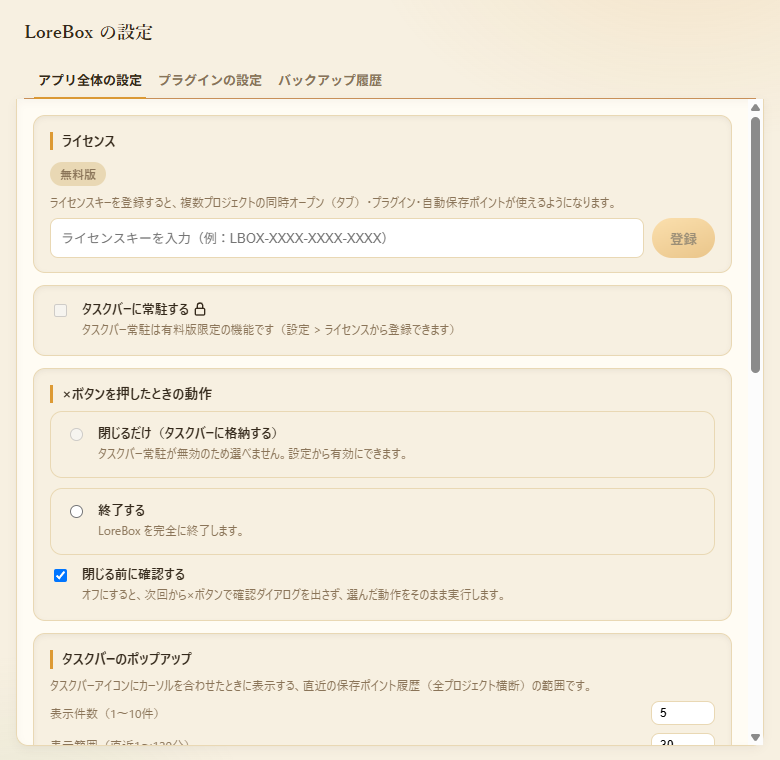The height and width of the screenshot is (760, 780).
Task: Click the 表示件数 number field
Action: pyautogui.click(x=682, y=713)
